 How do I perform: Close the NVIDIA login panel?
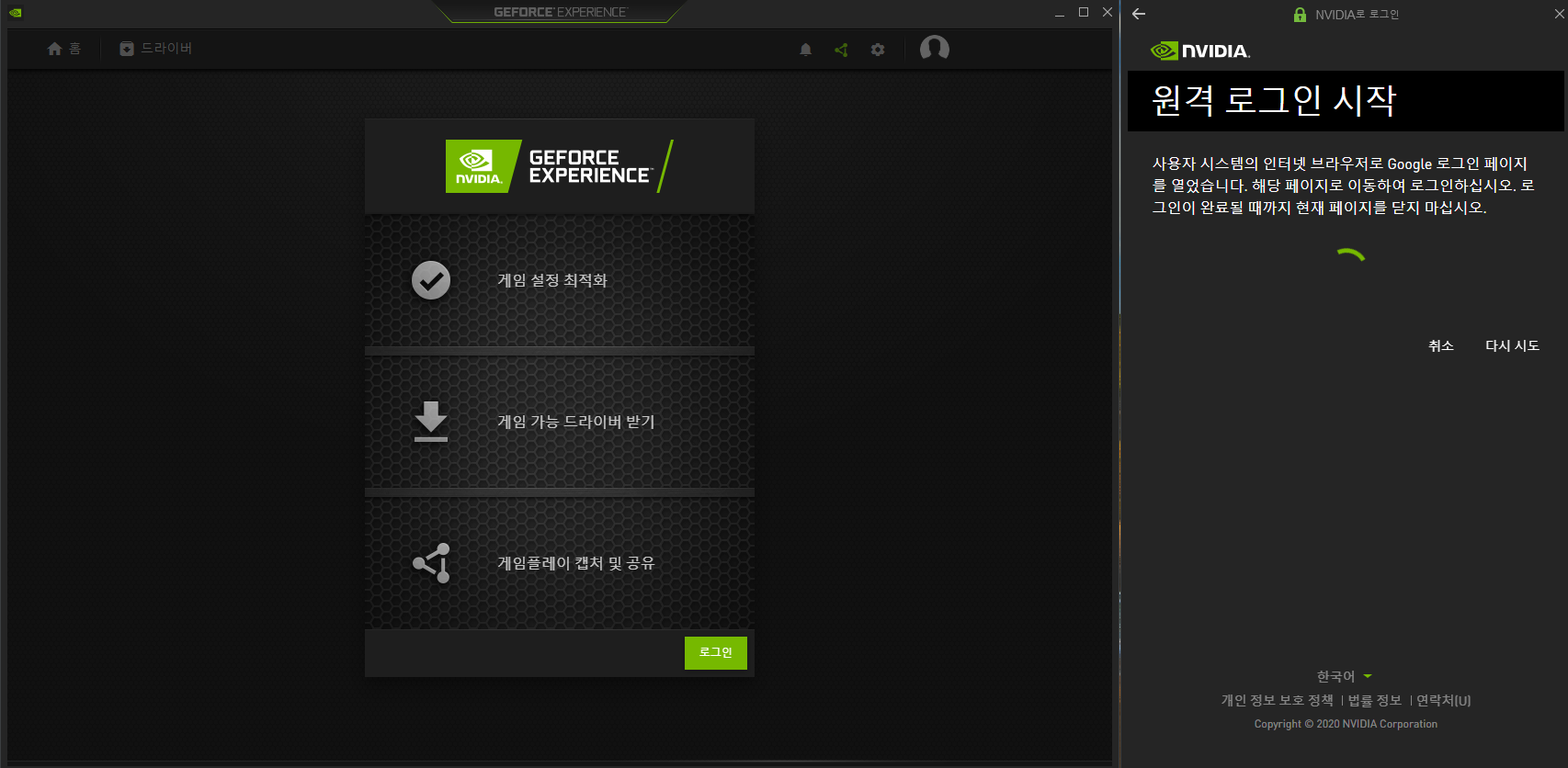click(1559, 14)
